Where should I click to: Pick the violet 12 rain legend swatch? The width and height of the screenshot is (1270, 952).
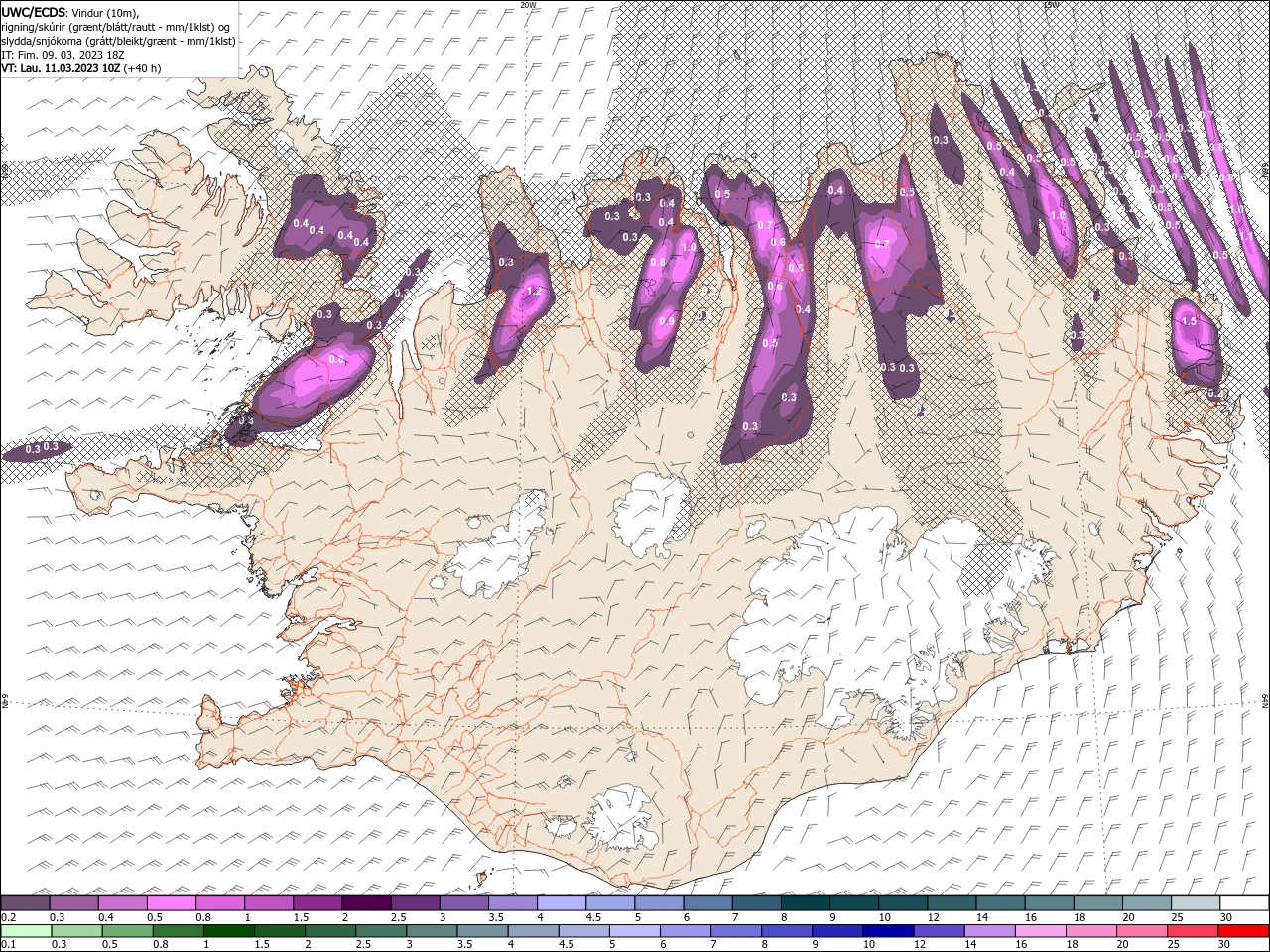(939, 931)
